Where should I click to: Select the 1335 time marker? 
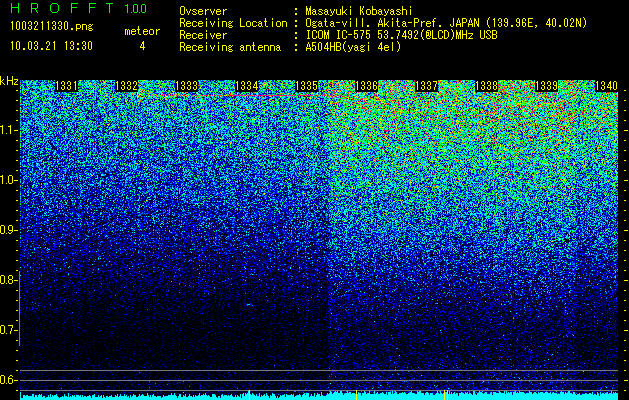point(306,86)
